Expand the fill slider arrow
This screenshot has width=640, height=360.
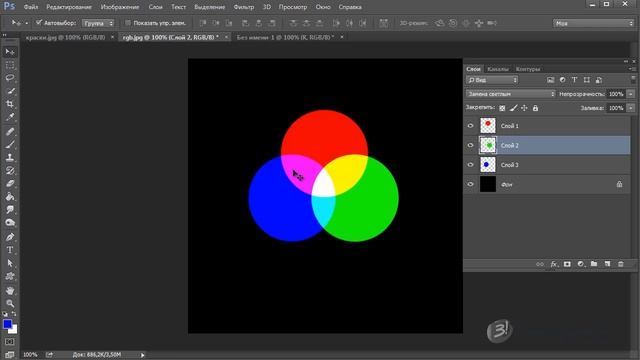631,108
